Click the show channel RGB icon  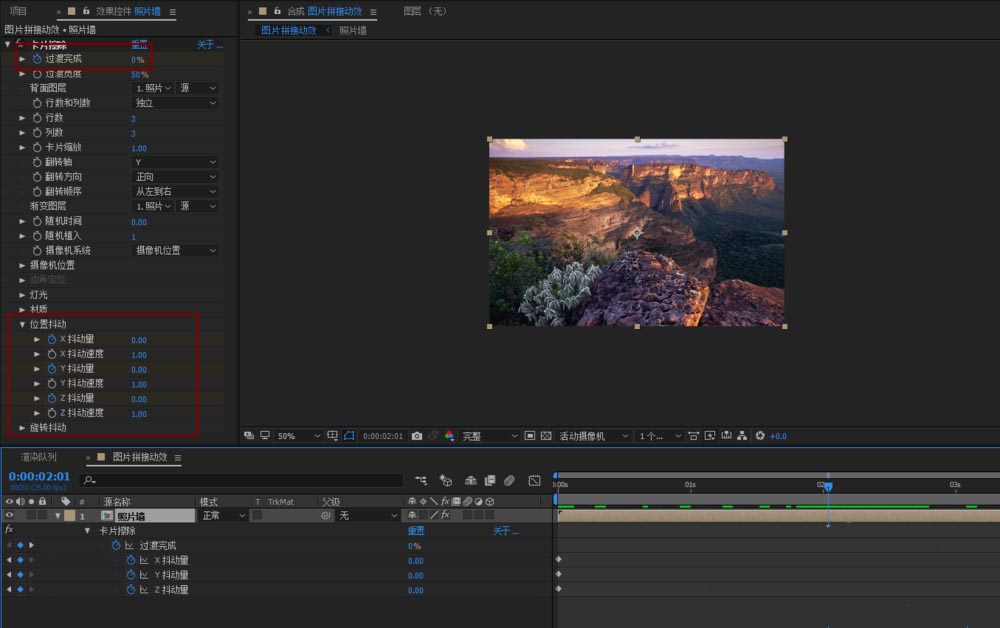(448, 436)
